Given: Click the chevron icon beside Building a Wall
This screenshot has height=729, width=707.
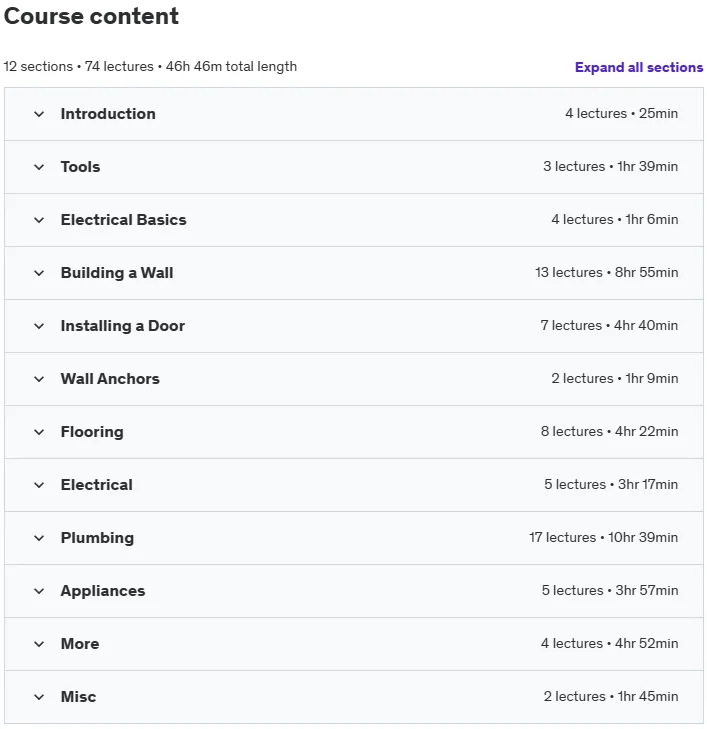Looking at the screenshot, I should (39, 273).
